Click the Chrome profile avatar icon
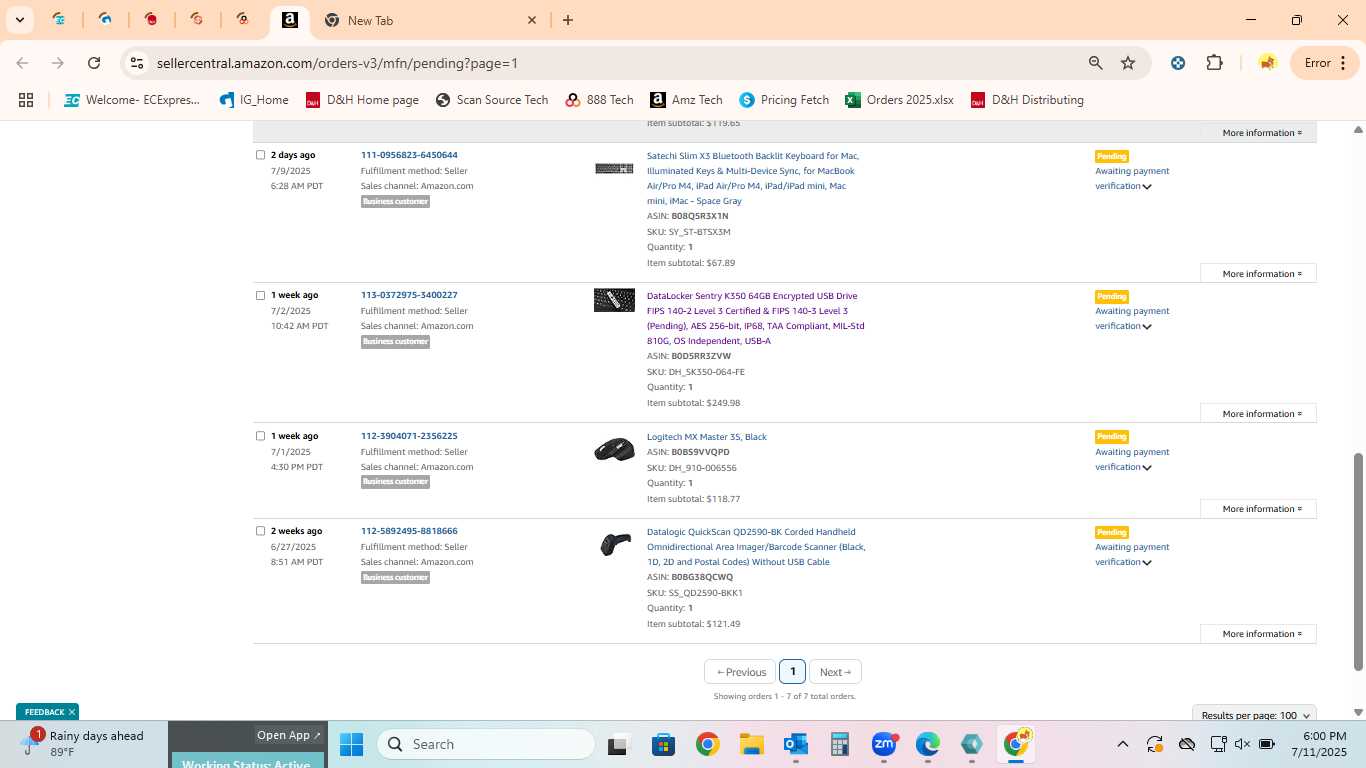Screen dimensions: 1366x768 click(1267, 63)
